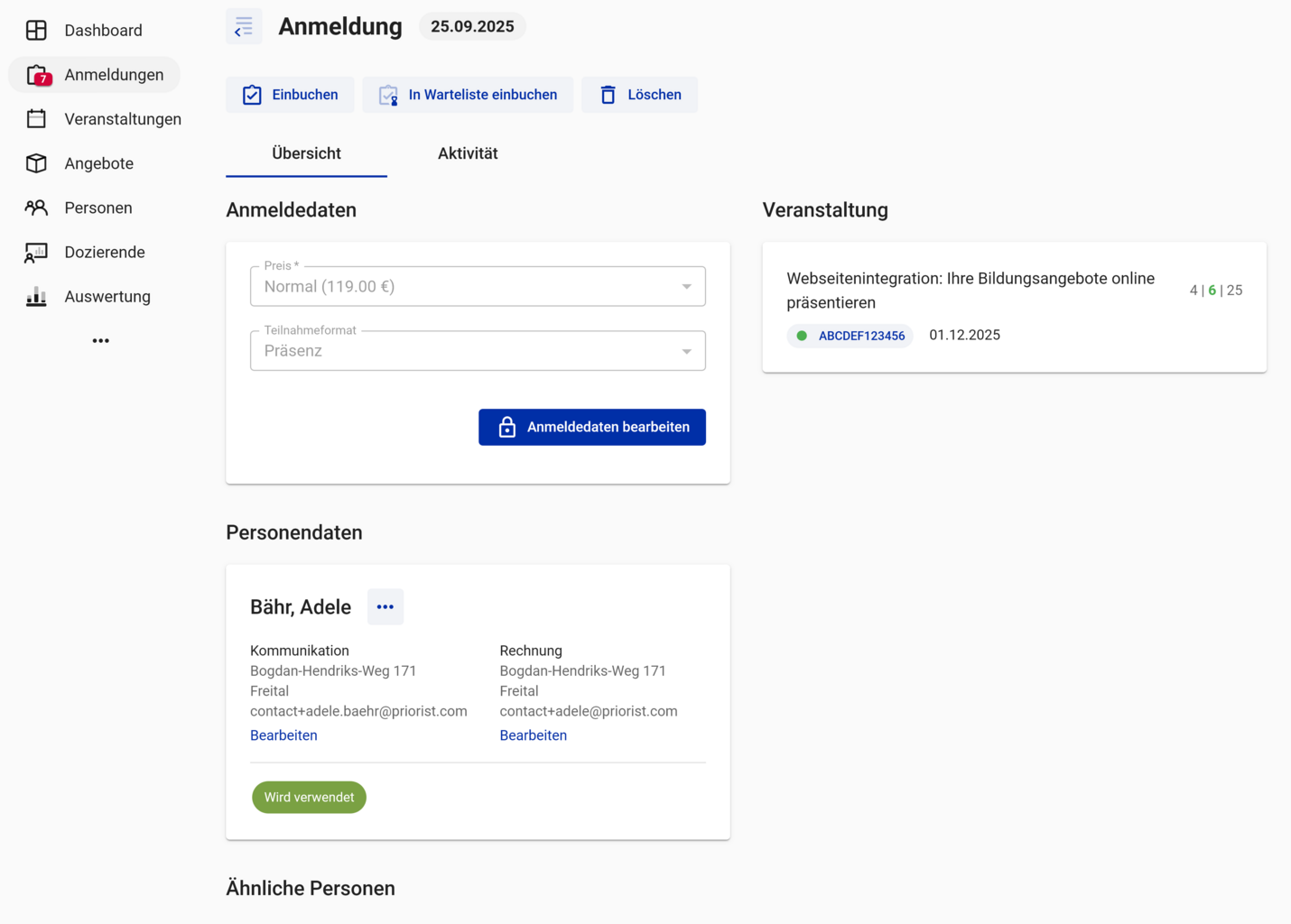The height and width of the screenshot is (924, 1291).
Task: Open Personen via its people icon
Action: 36,208
